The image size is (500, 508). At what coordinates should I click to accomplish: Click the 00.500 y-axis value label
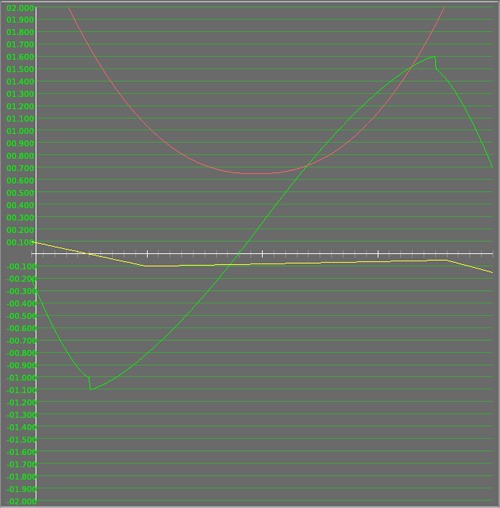coord(20,193)
